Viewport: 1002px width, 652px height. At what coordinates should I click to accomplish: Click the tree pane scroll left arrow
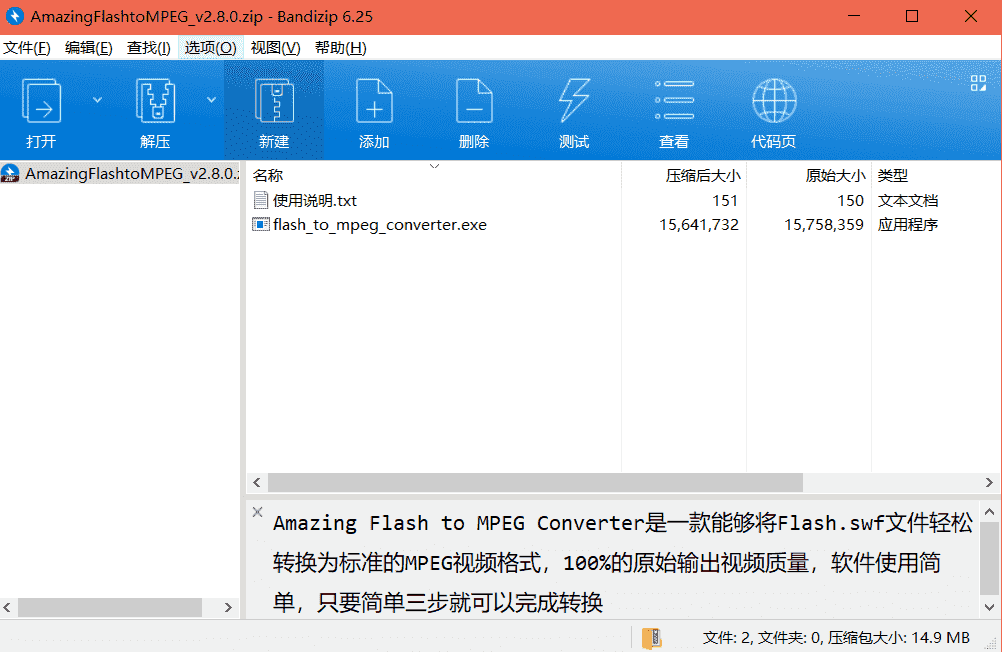(x=7, y=607)
